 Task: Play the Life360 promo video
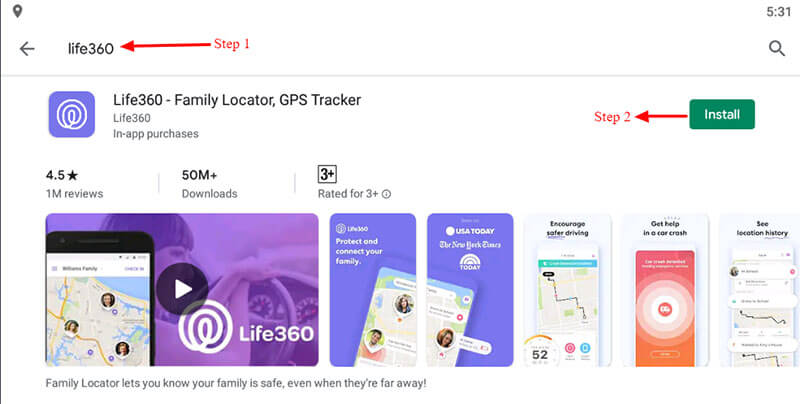tap(182, 289)
